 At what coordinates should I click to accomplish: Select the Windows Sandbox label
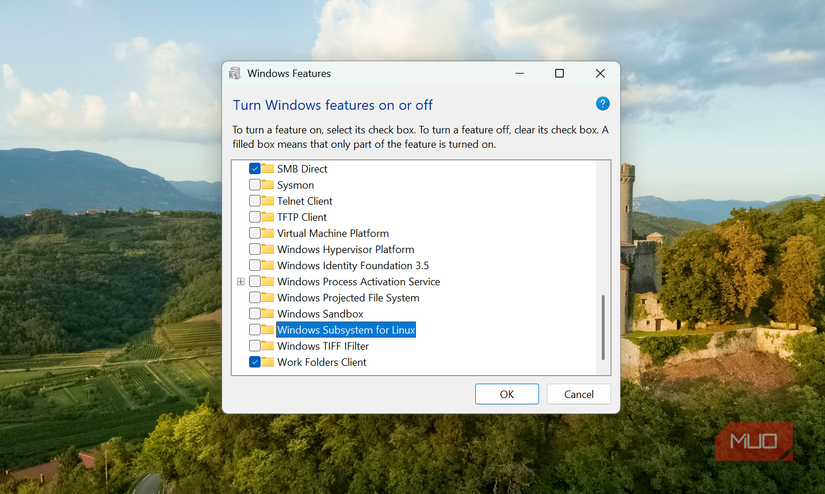320,314
